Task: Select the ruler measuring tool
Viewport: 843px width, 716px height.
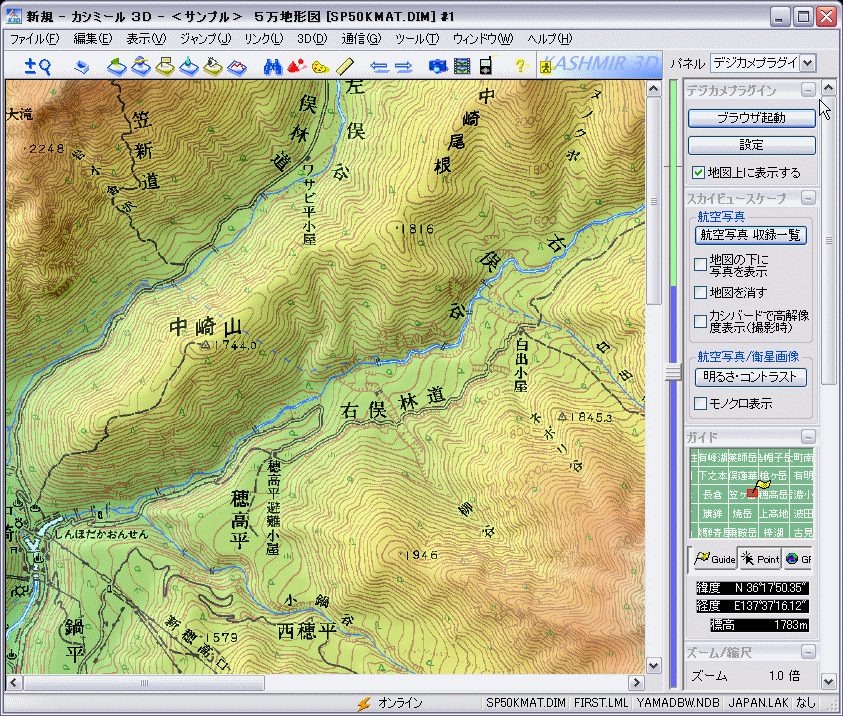Action: [x=345, y=66]
